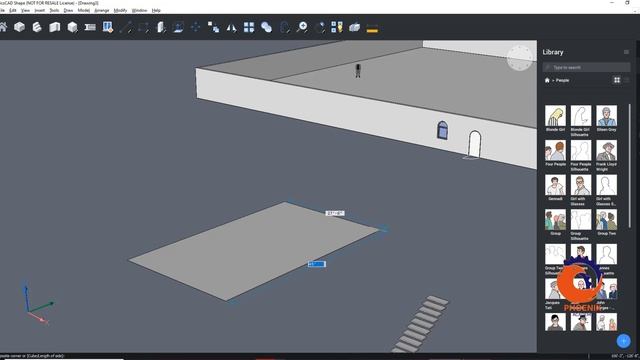Click the white arched door on the wall
This screenshot has width=640, height=360.
pyautogui.click(x=474, y=144)
